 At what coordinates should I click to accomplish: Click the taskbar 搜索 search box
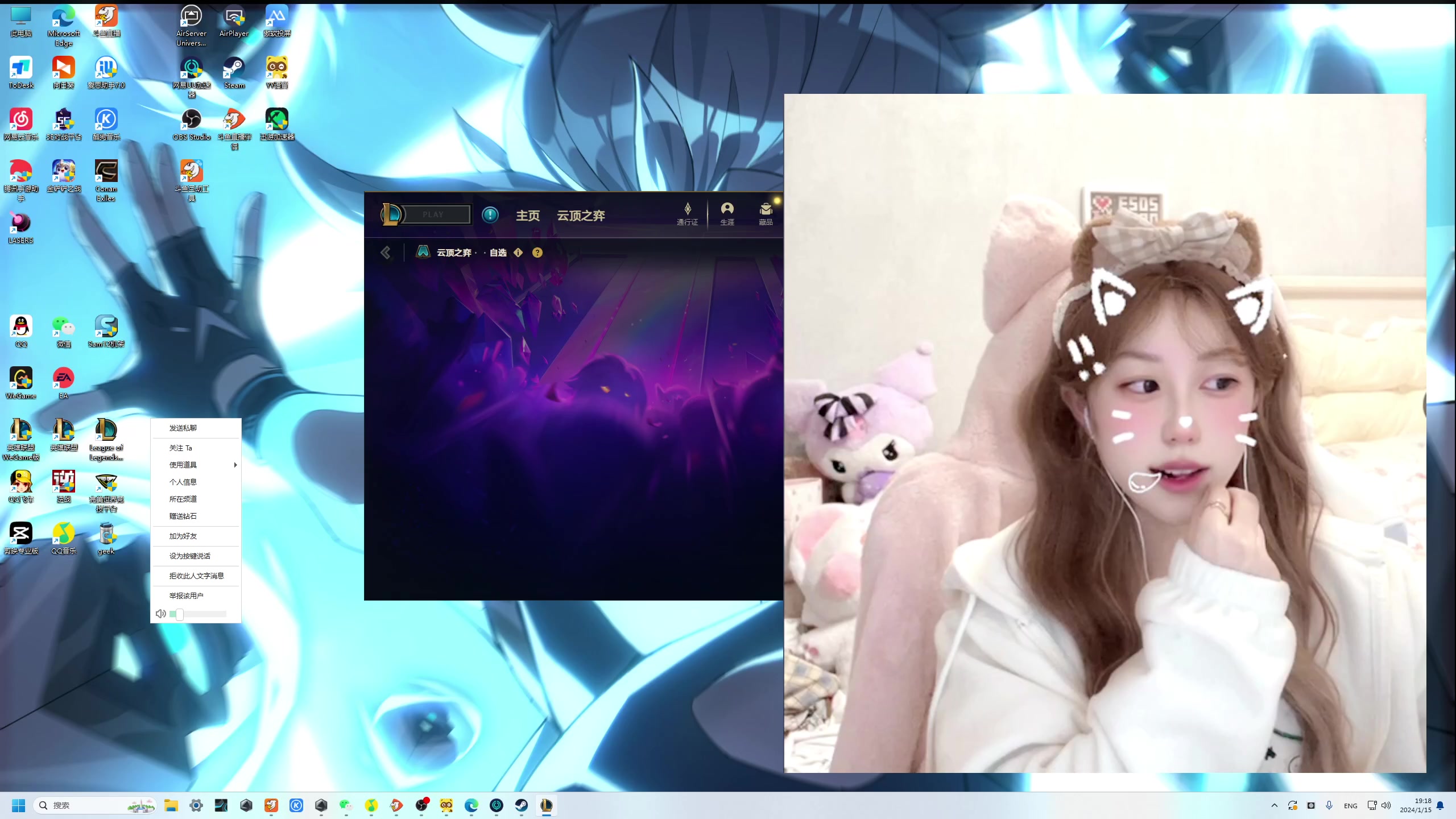[x=95, y=805]
